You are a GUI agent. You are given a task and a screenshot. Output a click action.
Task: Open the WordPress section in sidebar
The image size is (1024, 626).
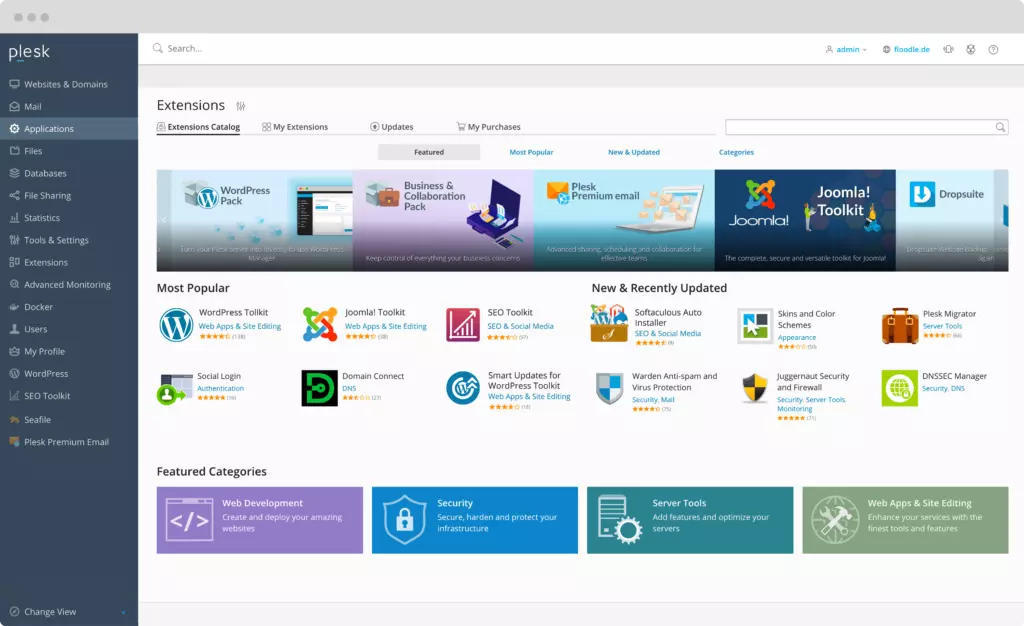point(47,373)
